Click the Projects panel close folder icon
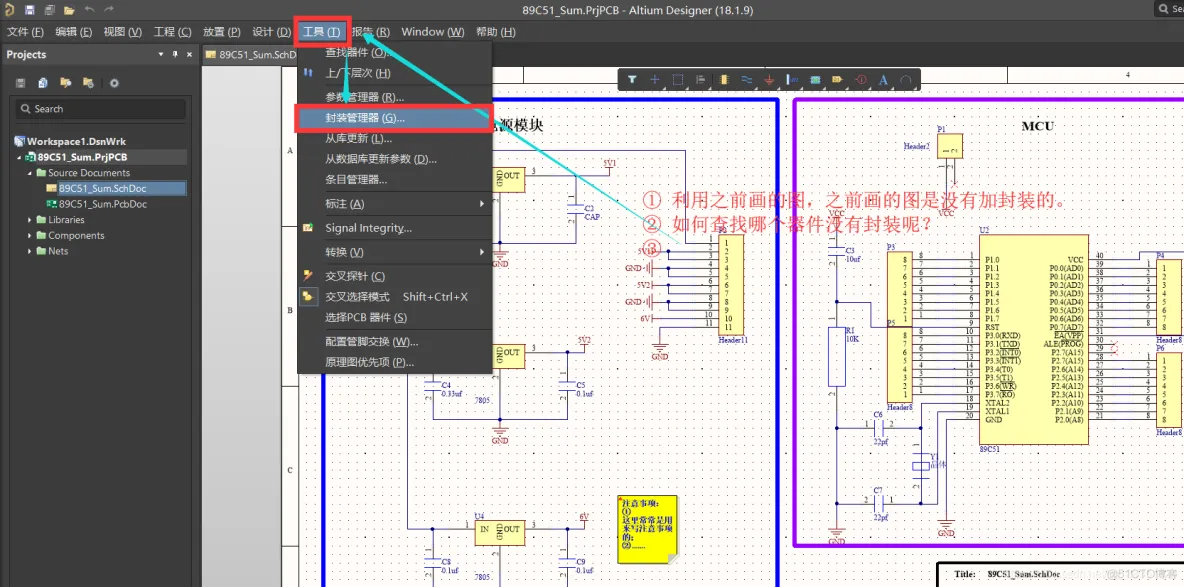This screenshot has width=1184, height=587. [88, 82]
